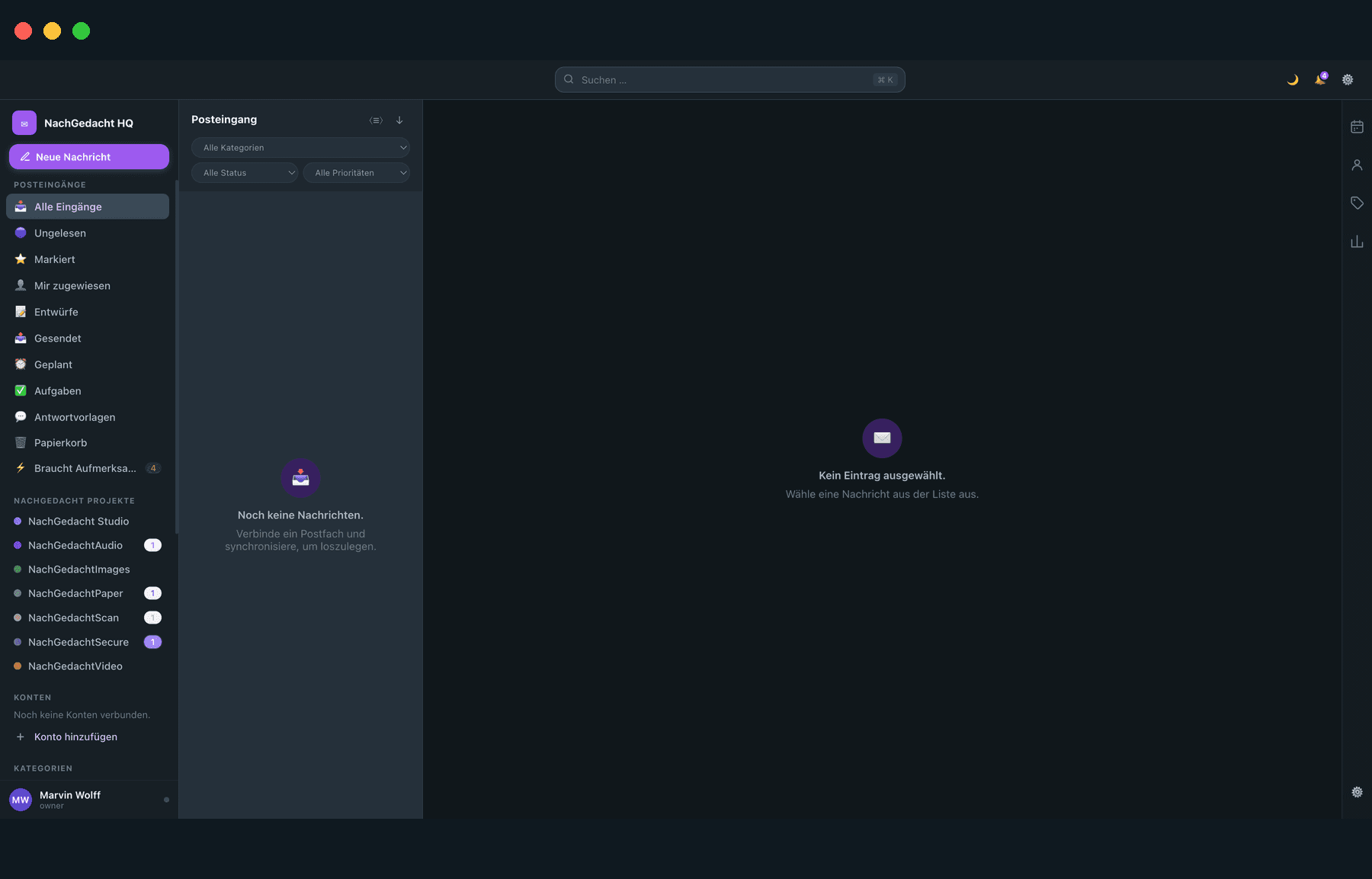Click the sidebar vertical scrollbar
Image resolution: width=1372 pixels, height=879 pixels.
[177, 357]
